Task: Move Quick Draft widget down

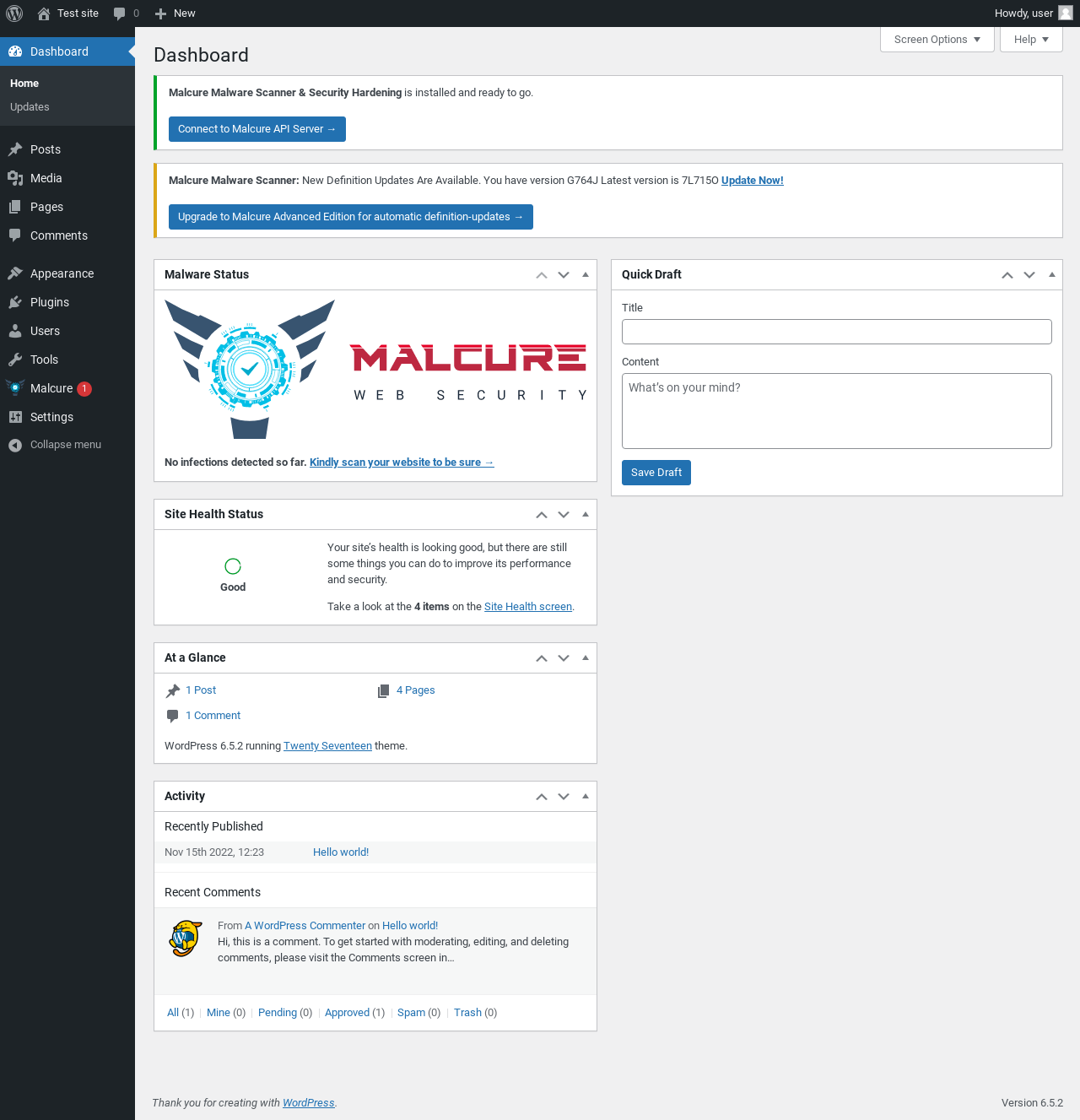Action: tap(1029, 275)
